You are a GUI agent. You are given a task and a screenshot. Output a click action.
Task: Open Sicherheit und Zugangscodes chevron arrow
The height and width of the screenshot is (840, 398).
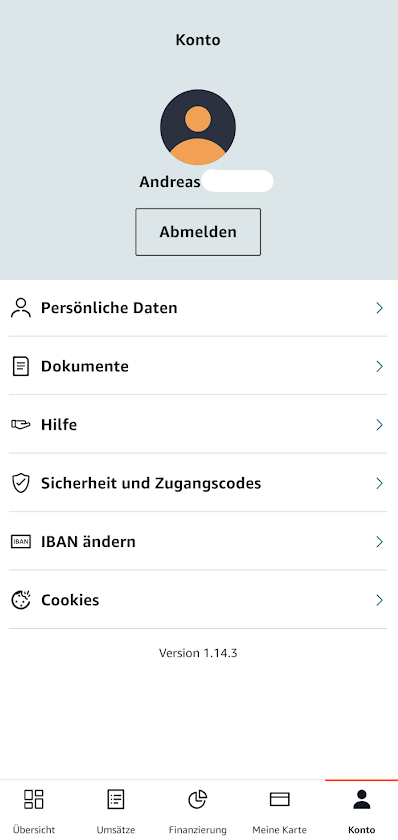point(379,483)
